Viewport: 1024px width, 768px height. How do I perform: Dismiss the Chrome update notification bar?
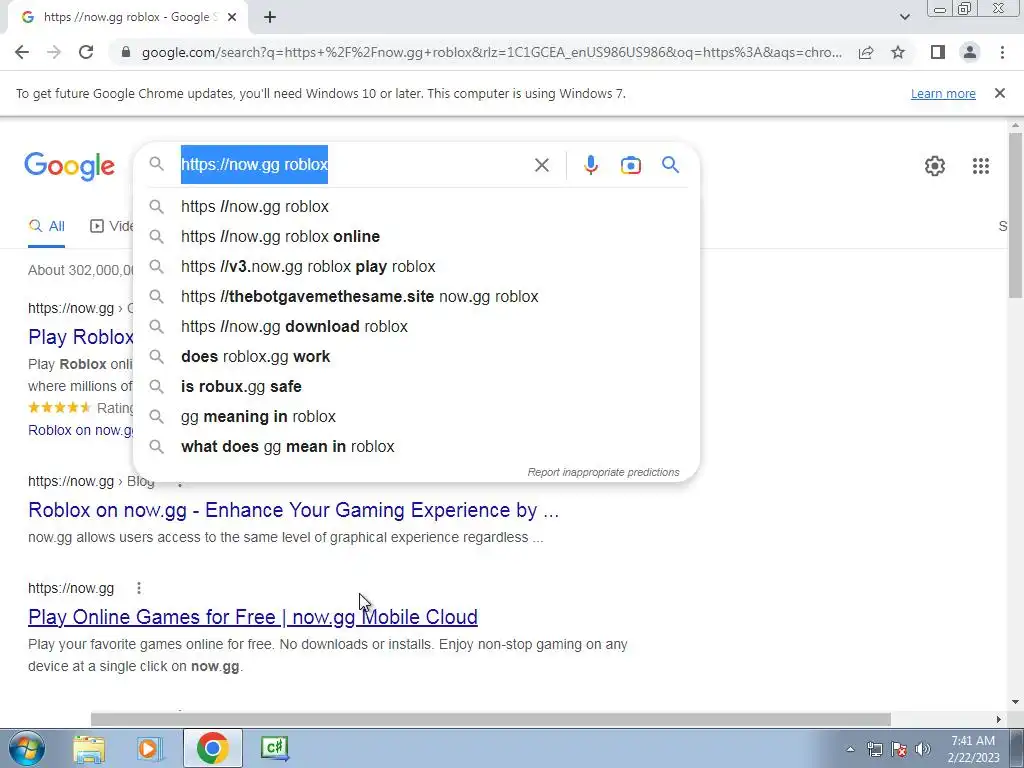click(1000, 93)
